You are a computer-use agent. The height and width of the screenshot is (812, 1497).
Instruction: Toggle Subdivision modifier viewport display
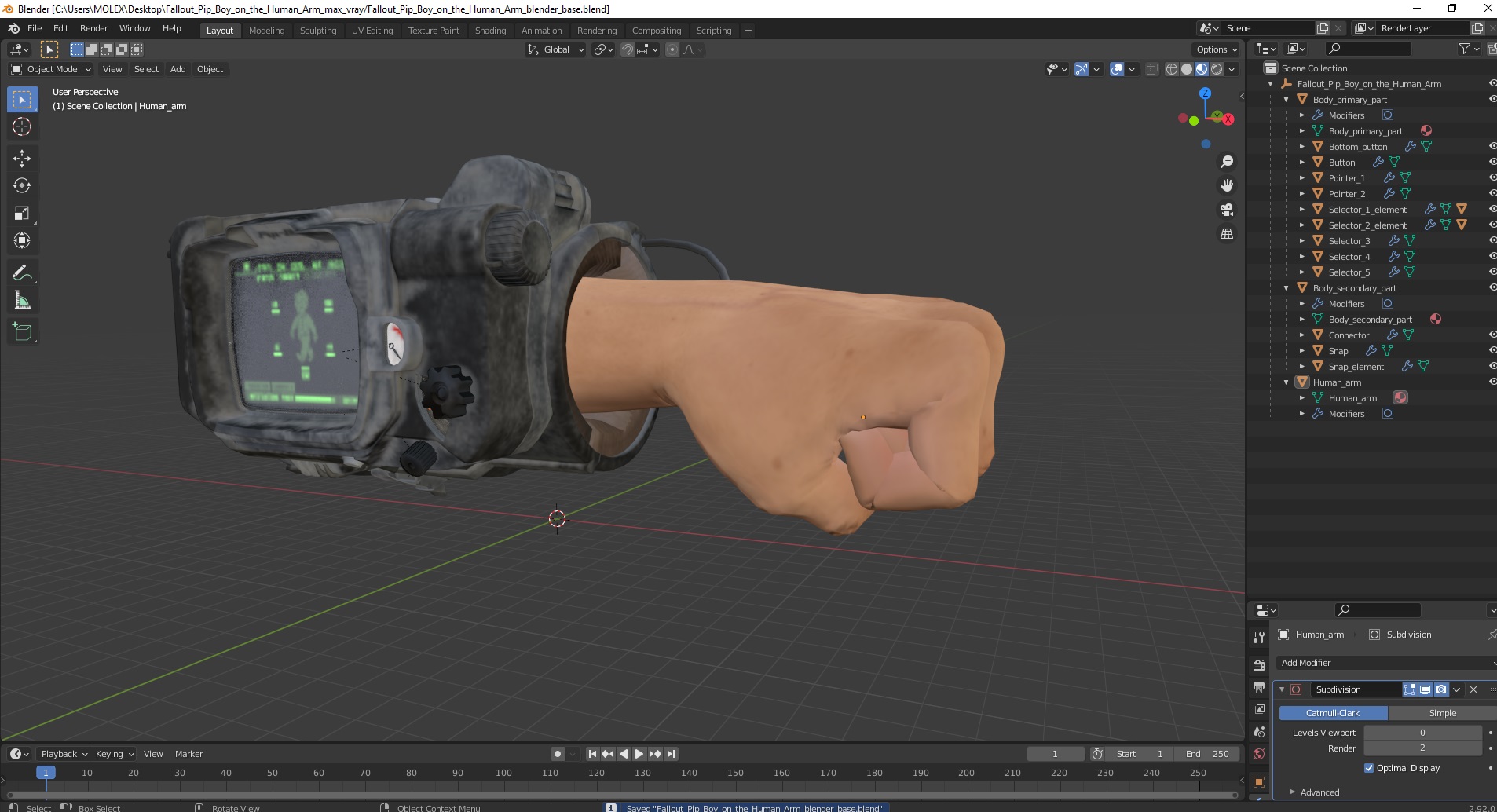[1425, 689]
